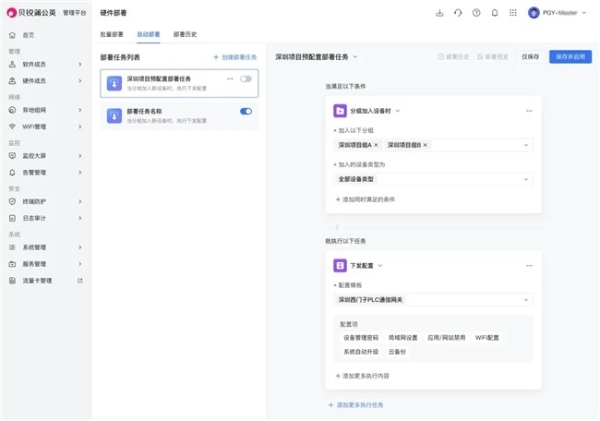This screenshot has height=421, width=600.
Task: Click the 监控大屏 monitor icon
Action: click(x=12, y=156)
